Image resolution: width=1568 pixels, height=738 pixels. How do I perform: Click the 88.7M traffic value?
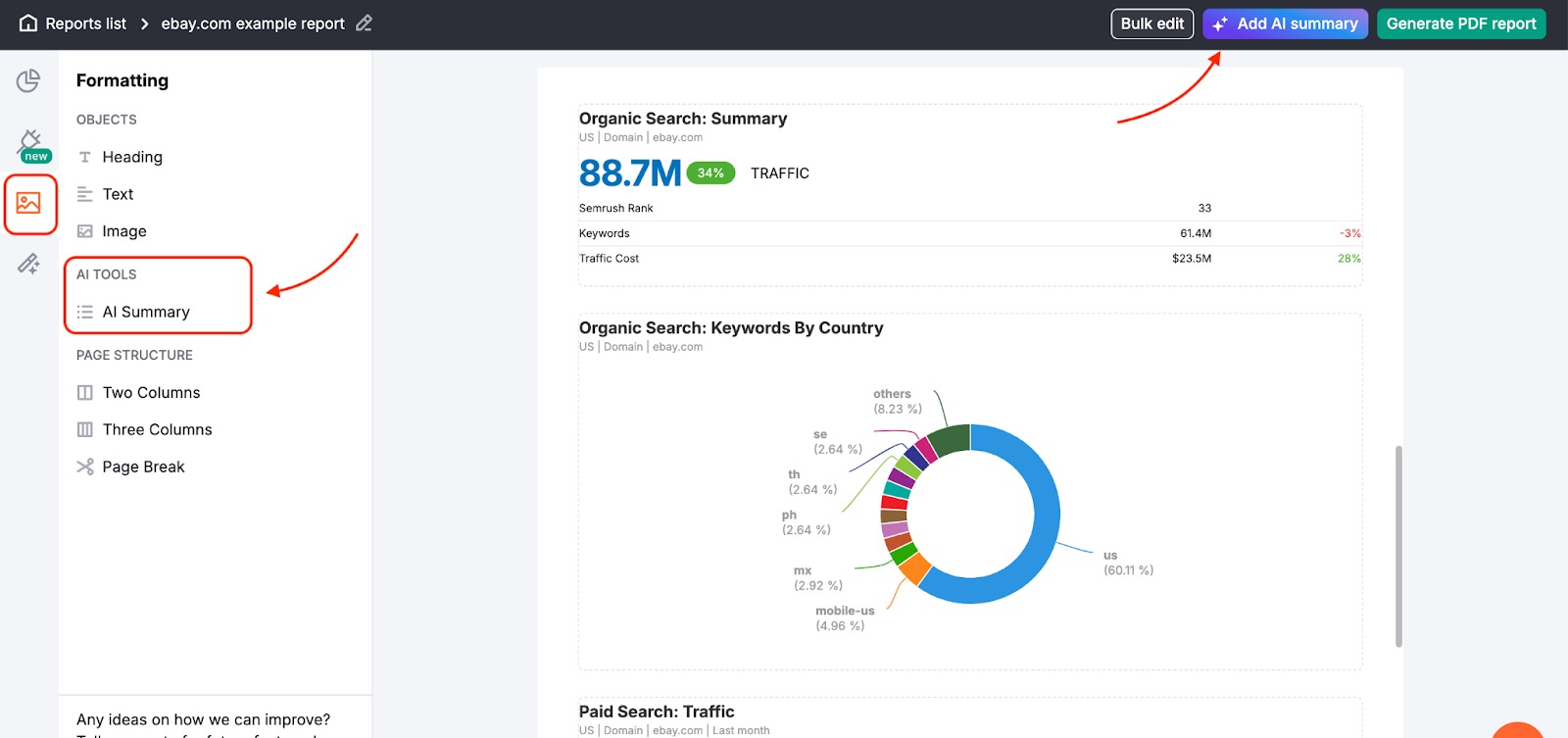630,173
